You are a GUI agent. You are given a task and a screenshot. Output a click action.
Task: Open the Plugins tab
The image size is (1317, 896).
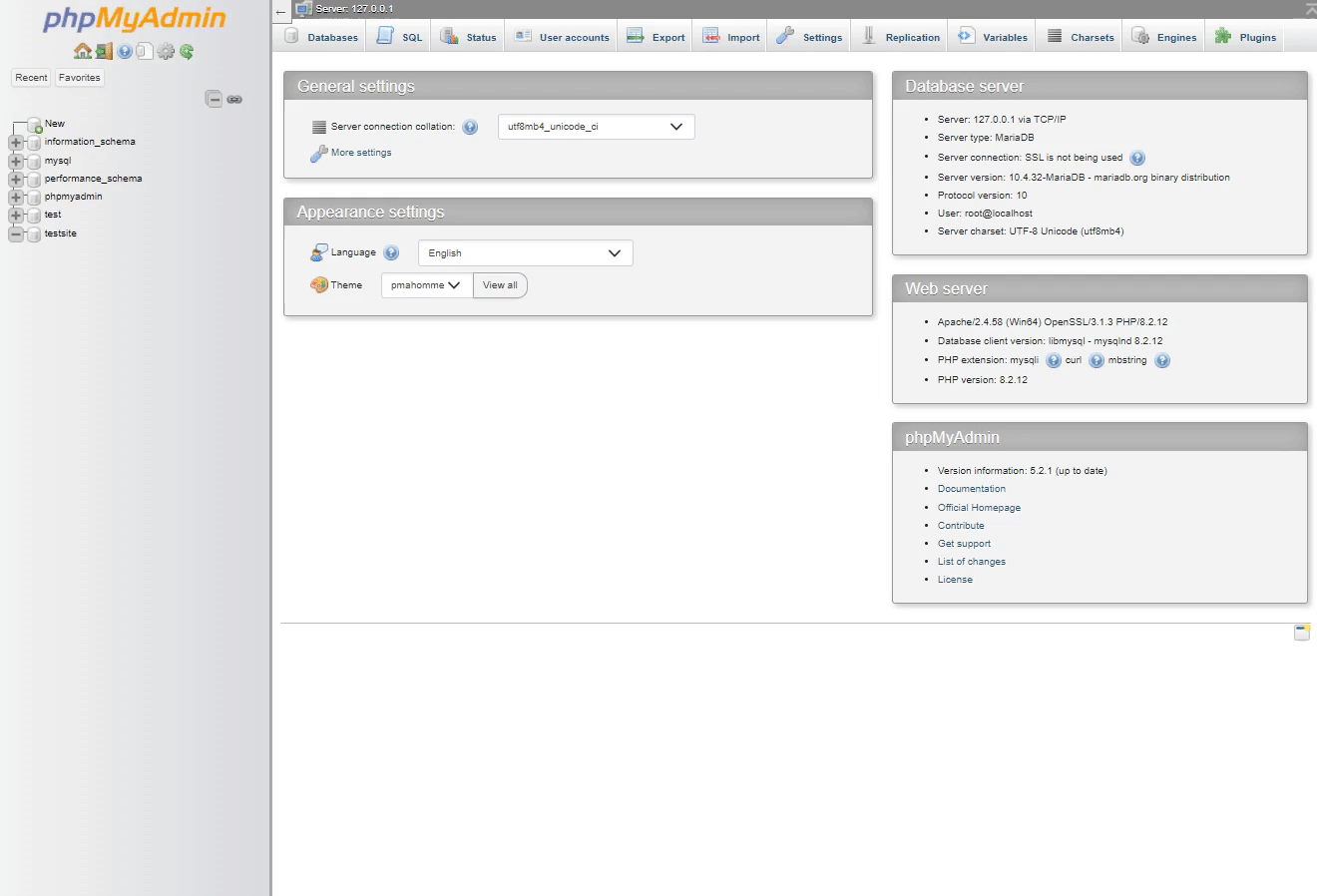[1245, 37]
